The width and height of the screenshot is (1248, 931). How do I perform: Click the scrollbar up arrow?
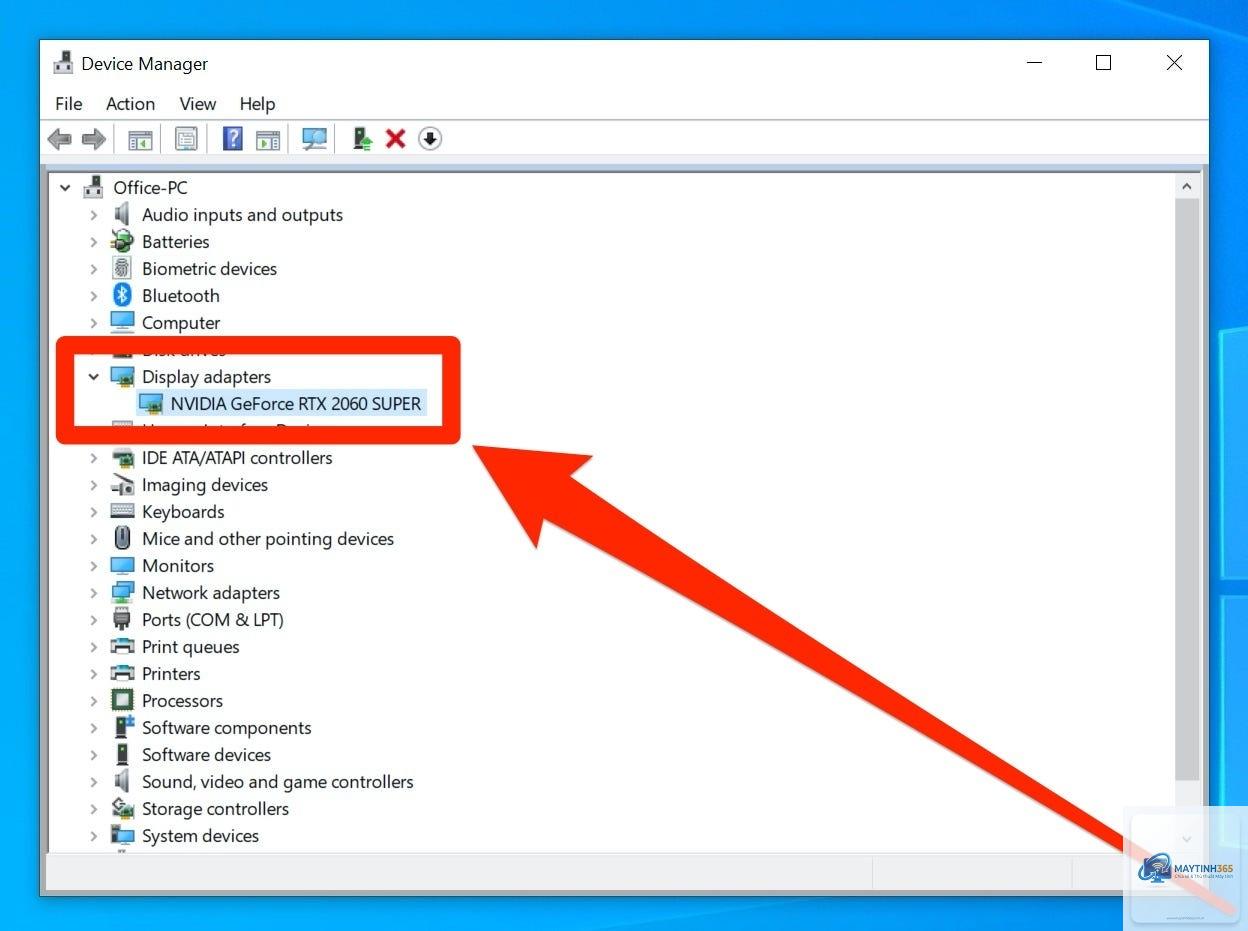coord(1187,186)
